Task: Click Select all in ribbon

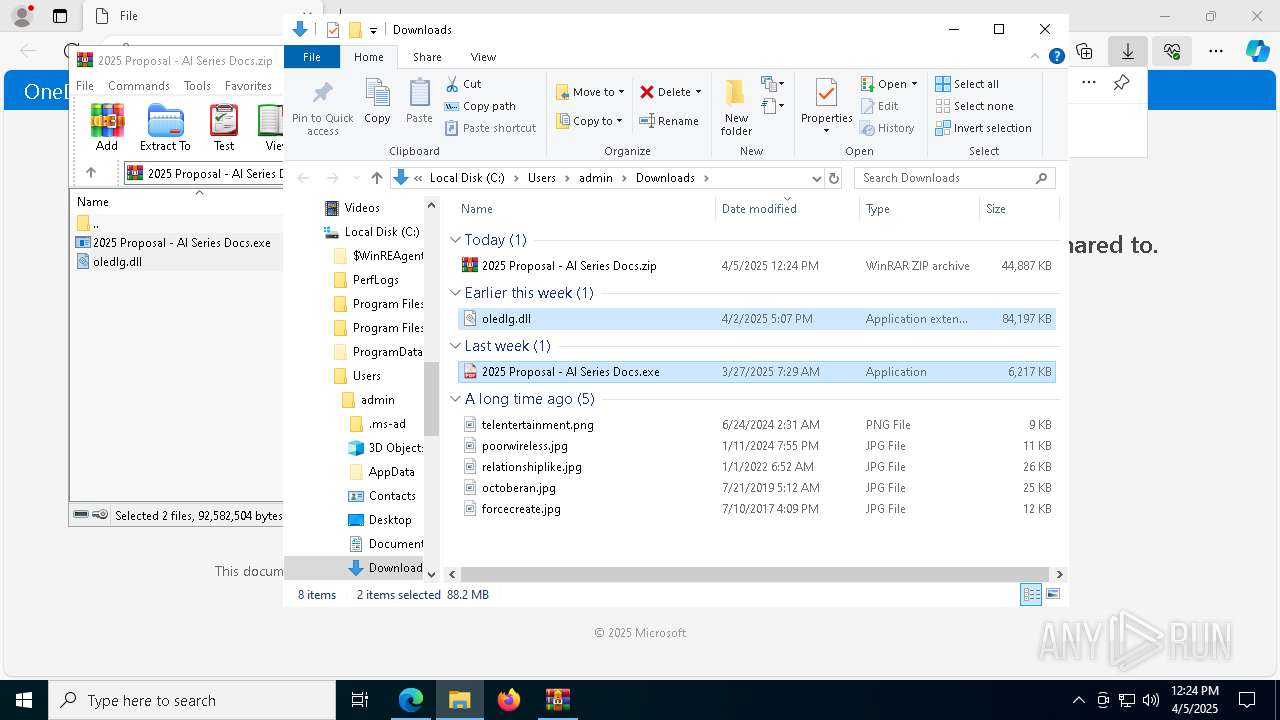Action: (x=967, y=84)
